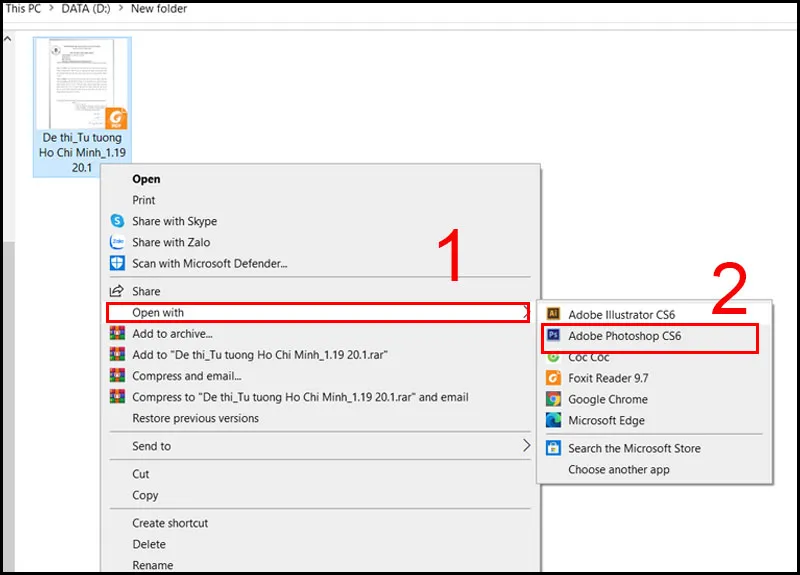
Task: Open Cốc Cốc from the submenu
Action: pyautogui.click(x=588, y=357)
